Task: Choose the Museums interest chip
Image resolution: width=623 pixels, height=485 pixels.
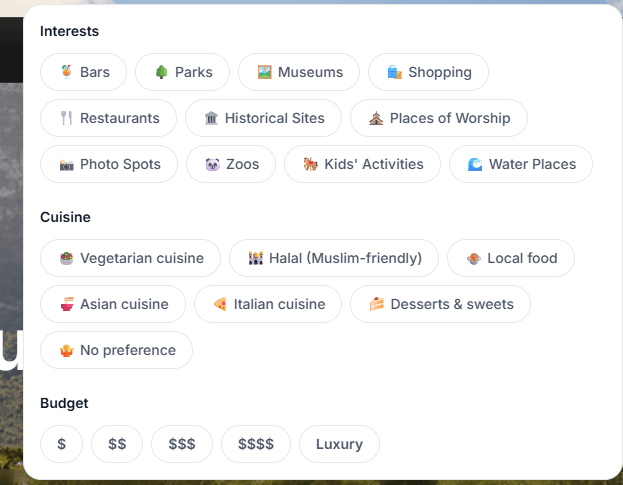Action: [298, 72]
